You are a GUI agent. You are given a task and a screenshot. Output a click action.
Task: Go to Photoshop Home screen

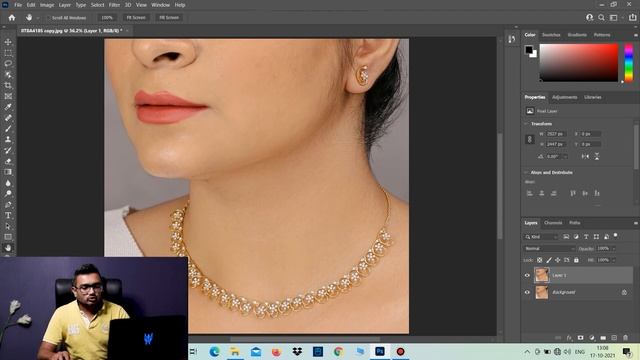point(11,18)
